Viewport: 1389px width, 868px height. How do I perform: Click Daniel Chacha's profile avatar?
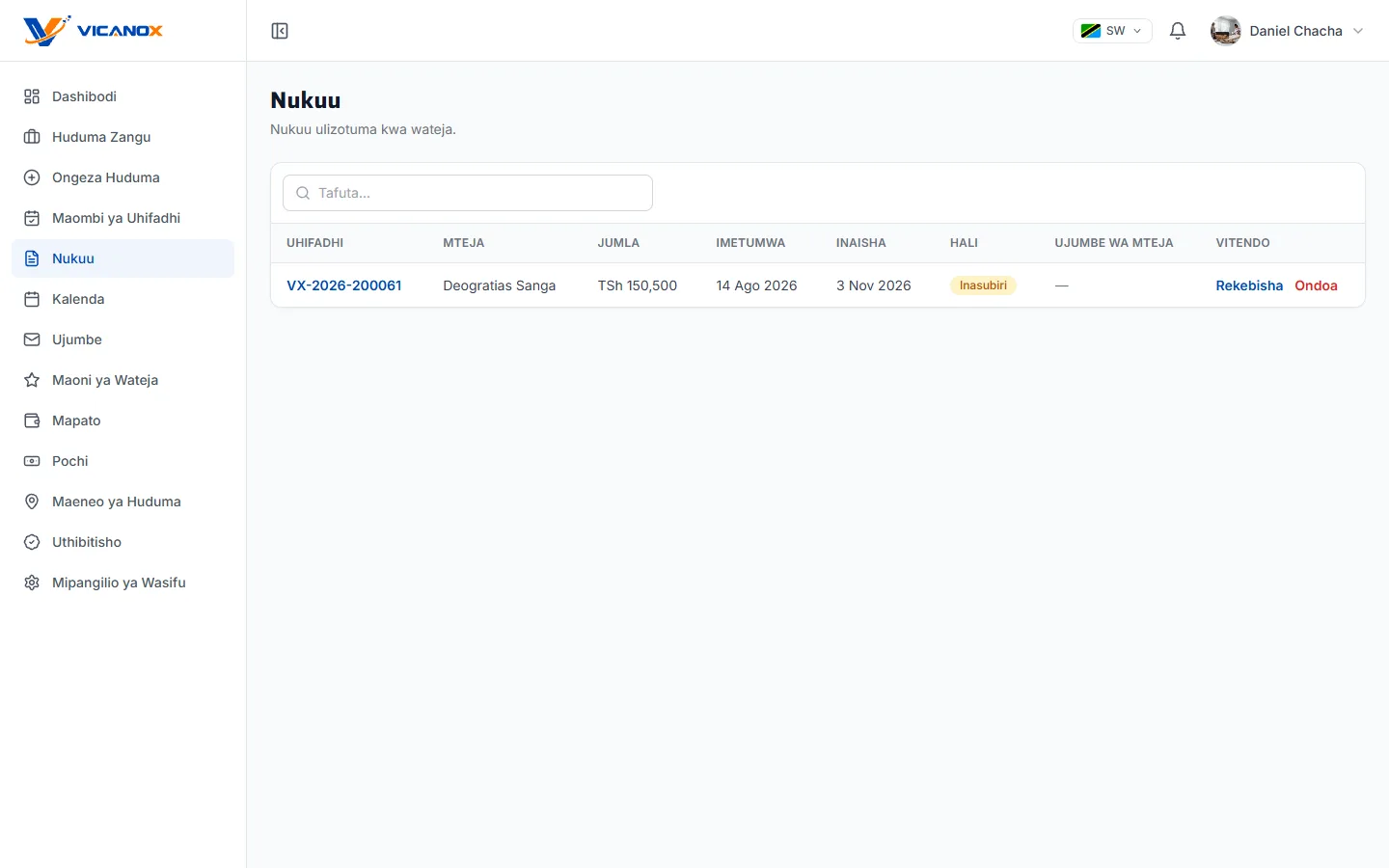click(x=1226, y=31)
